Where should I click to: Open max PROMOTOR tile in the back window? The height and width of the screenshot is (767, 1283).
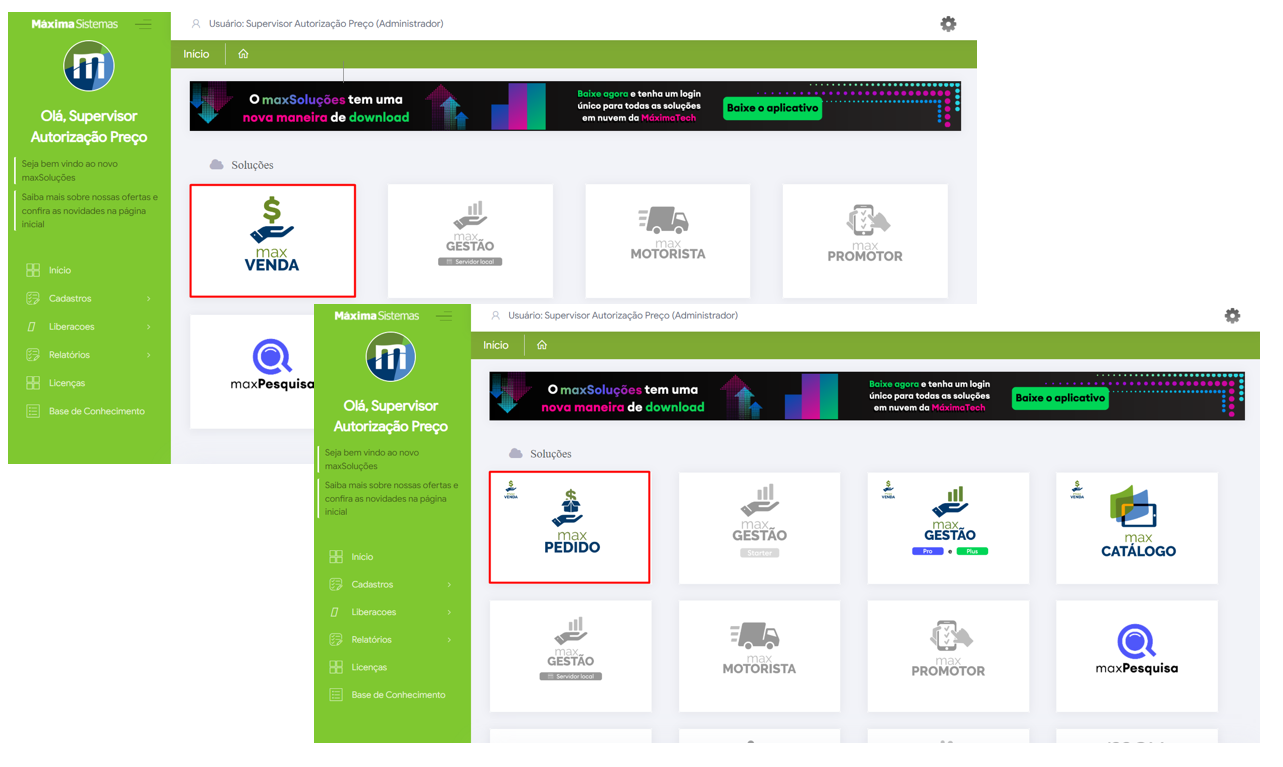pyautogui.click(x=865, y=241)
